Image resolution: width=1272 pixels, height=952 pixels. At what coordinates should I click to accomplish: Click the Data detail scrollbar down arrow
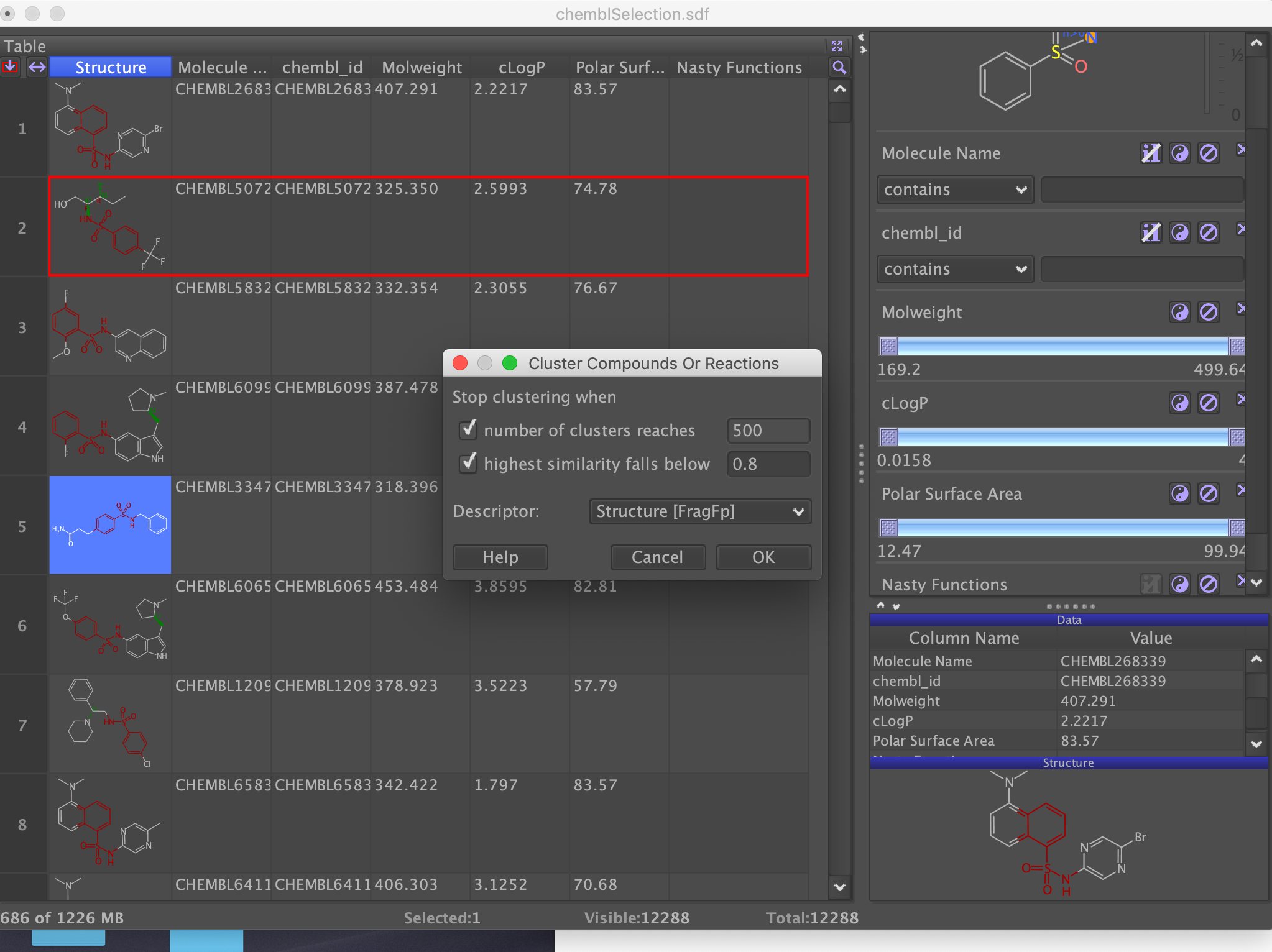point(1256,744)
